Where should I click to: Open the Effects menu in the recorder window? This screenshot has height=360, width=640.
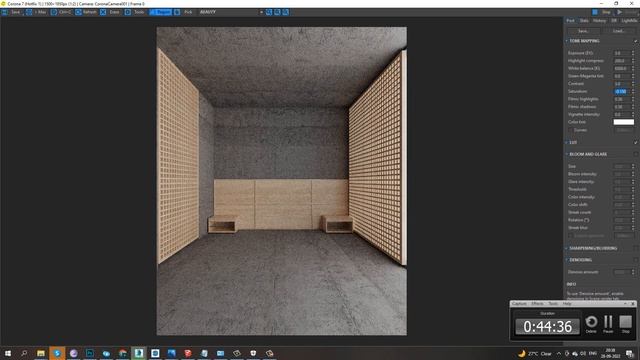point(537,304)
